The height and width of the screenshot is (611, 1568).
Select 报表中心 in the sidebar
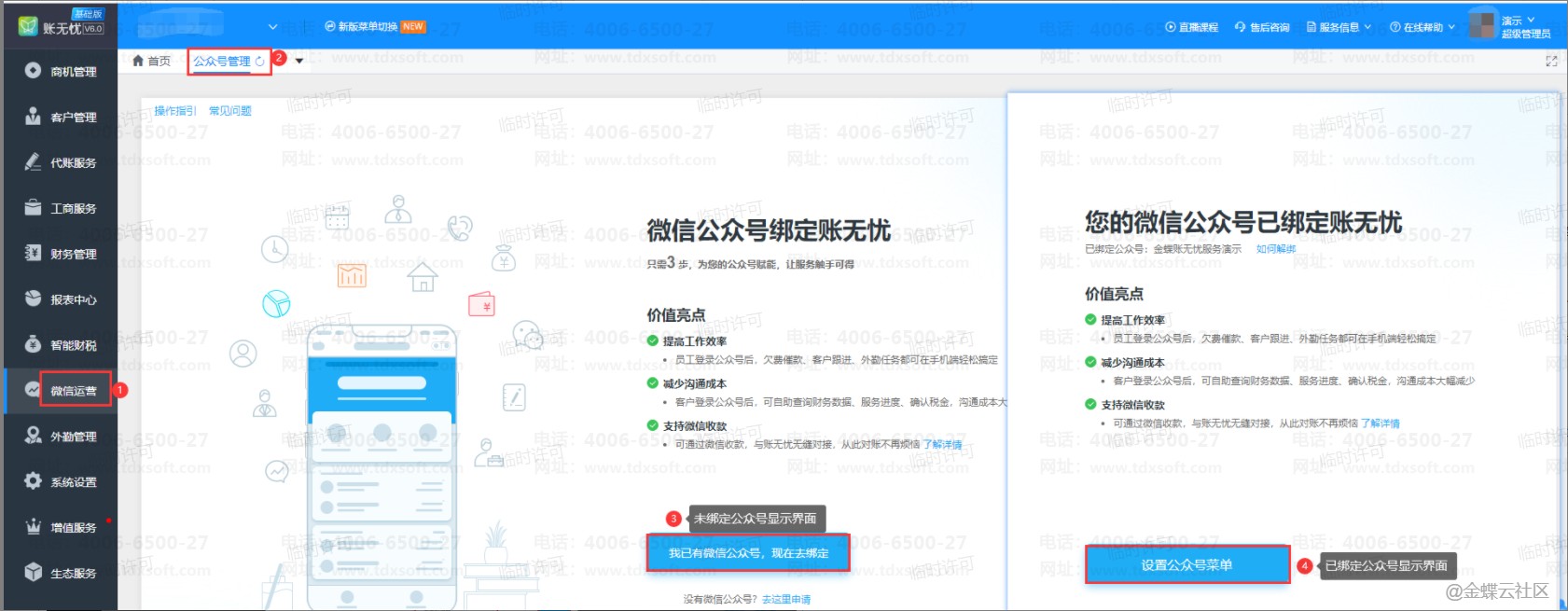point(62,299)
